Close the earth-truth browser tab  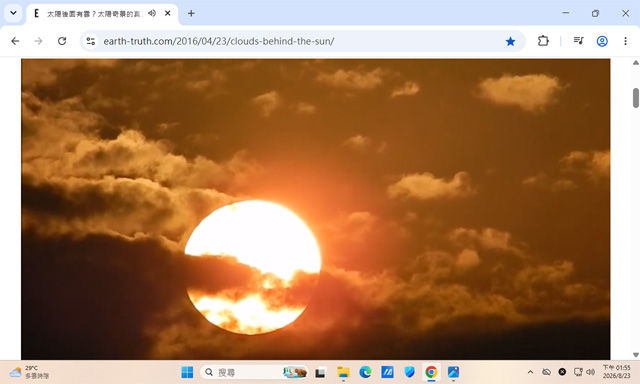point(167,13)
